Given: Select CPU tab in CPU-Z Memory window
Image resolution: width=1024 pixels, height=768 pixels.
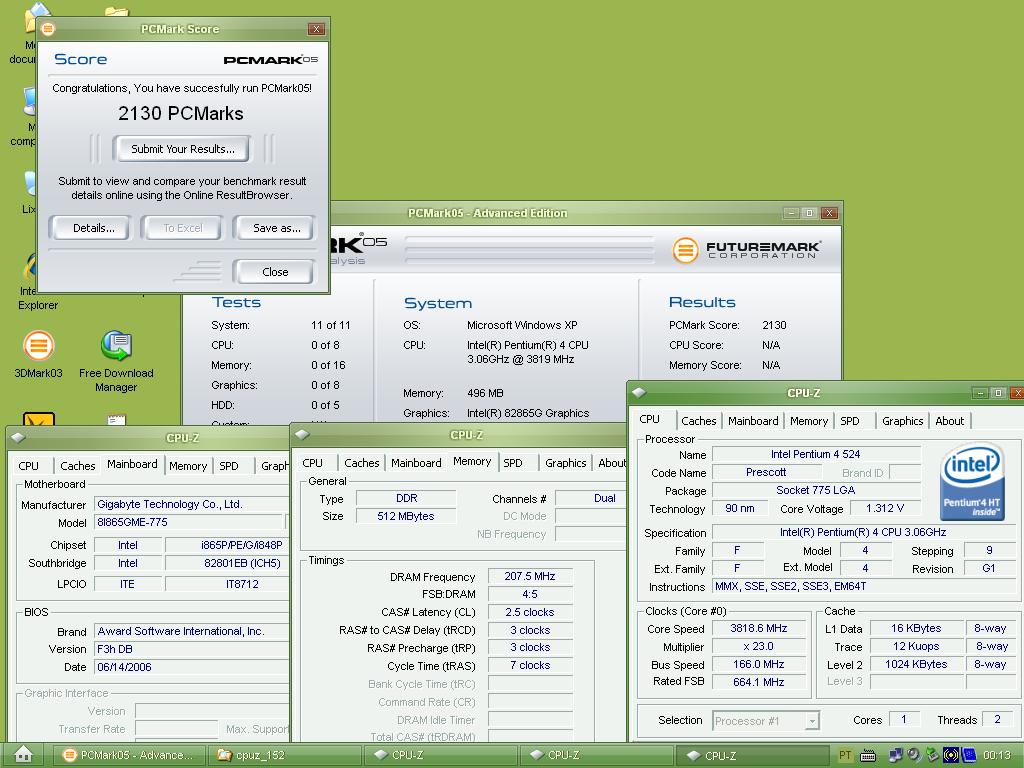Looking at the screenshot, I should point(312,463).
